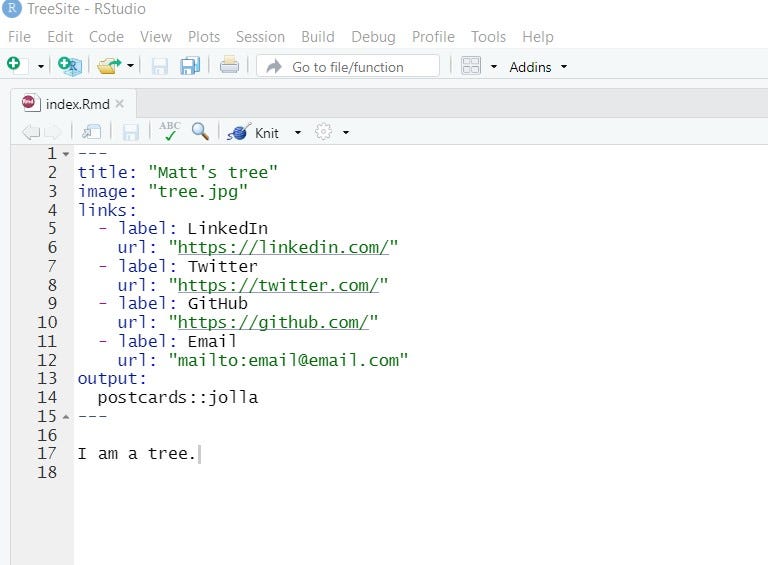The image size is (768, 565).
Task: Click the main toolbar Save icon
Action: [160, 66]
